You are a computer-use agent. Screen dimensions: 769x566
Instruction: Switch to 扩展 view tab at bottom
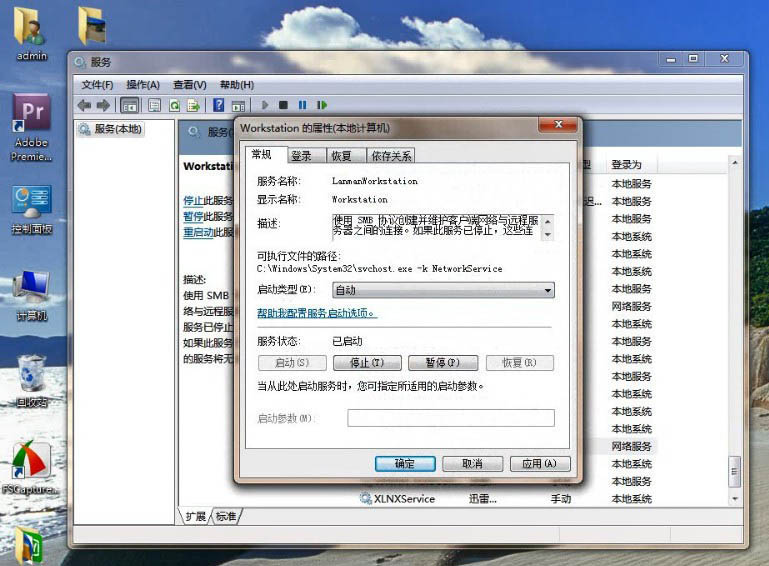pos(196,516)
